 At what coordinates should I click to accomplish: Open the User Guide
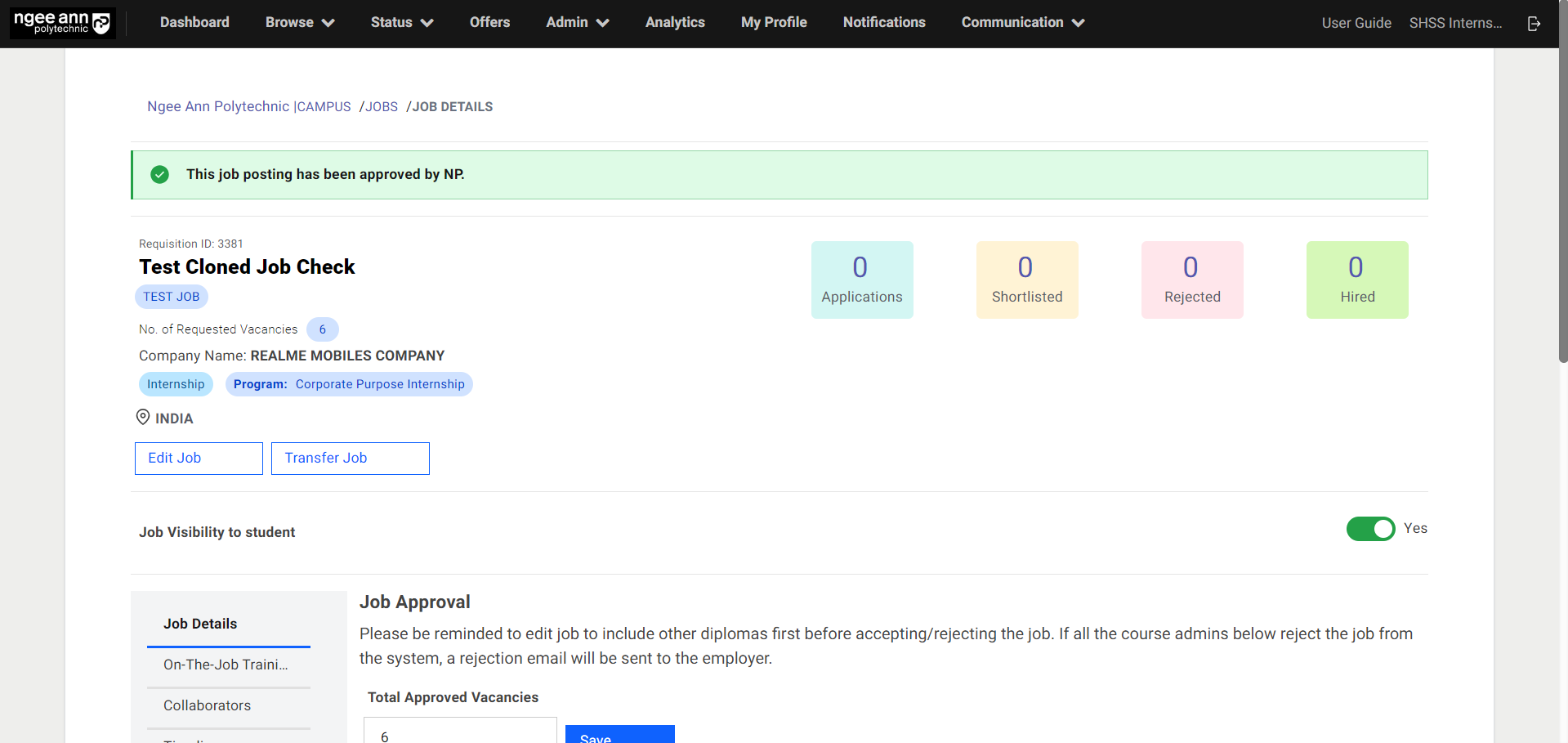[1356, 23]
